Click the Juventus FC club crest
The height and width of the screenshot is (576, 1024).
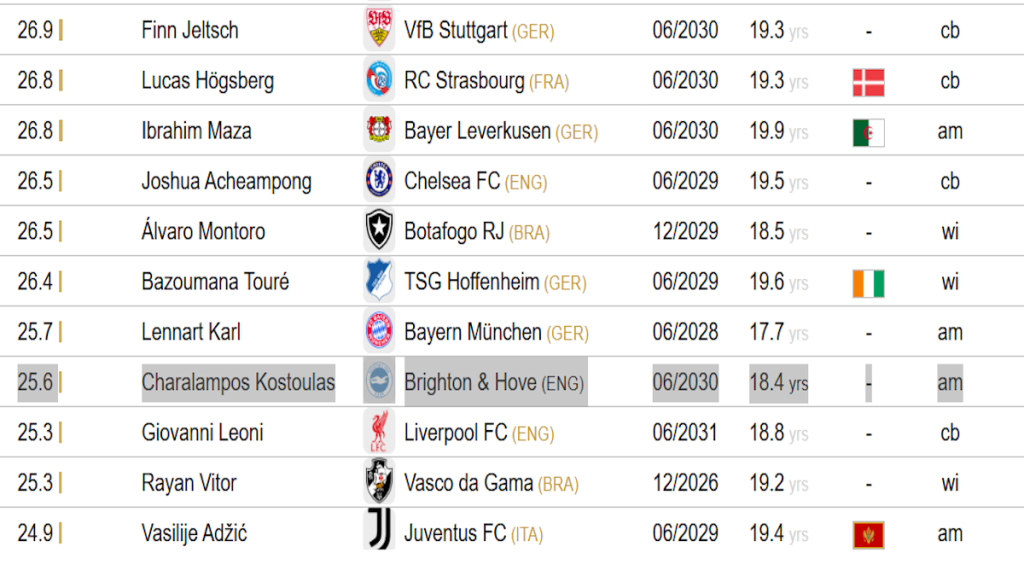click(x=379, y=533)
